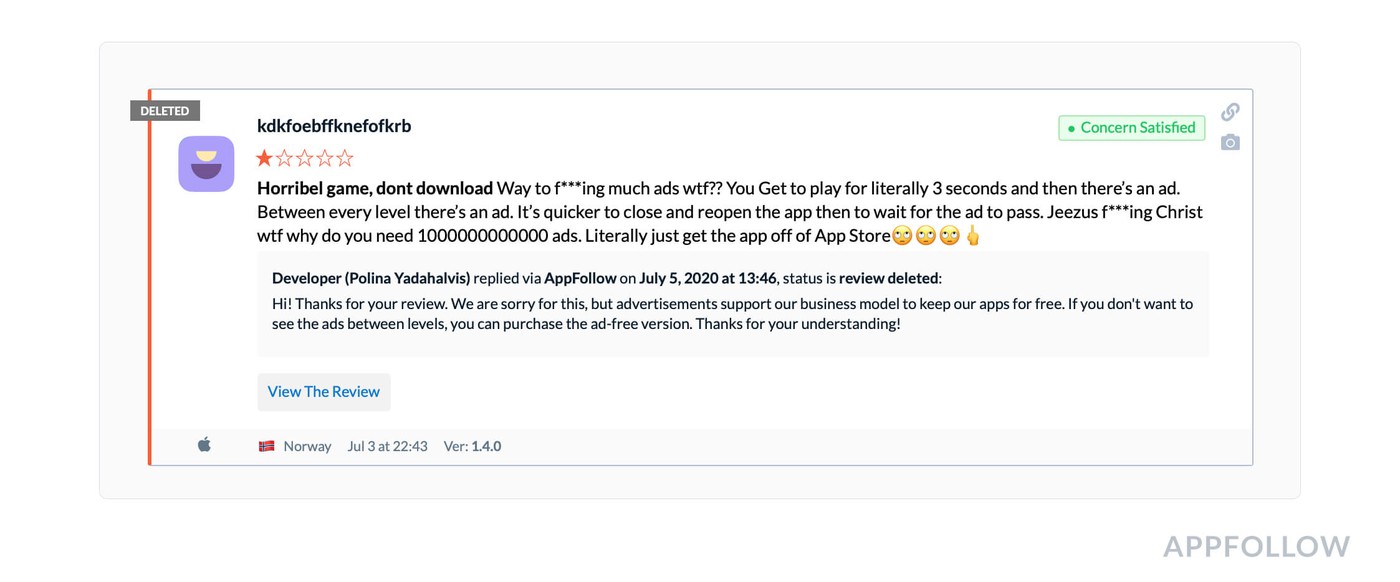Click AppFollow in the reply header

[580, 278]
